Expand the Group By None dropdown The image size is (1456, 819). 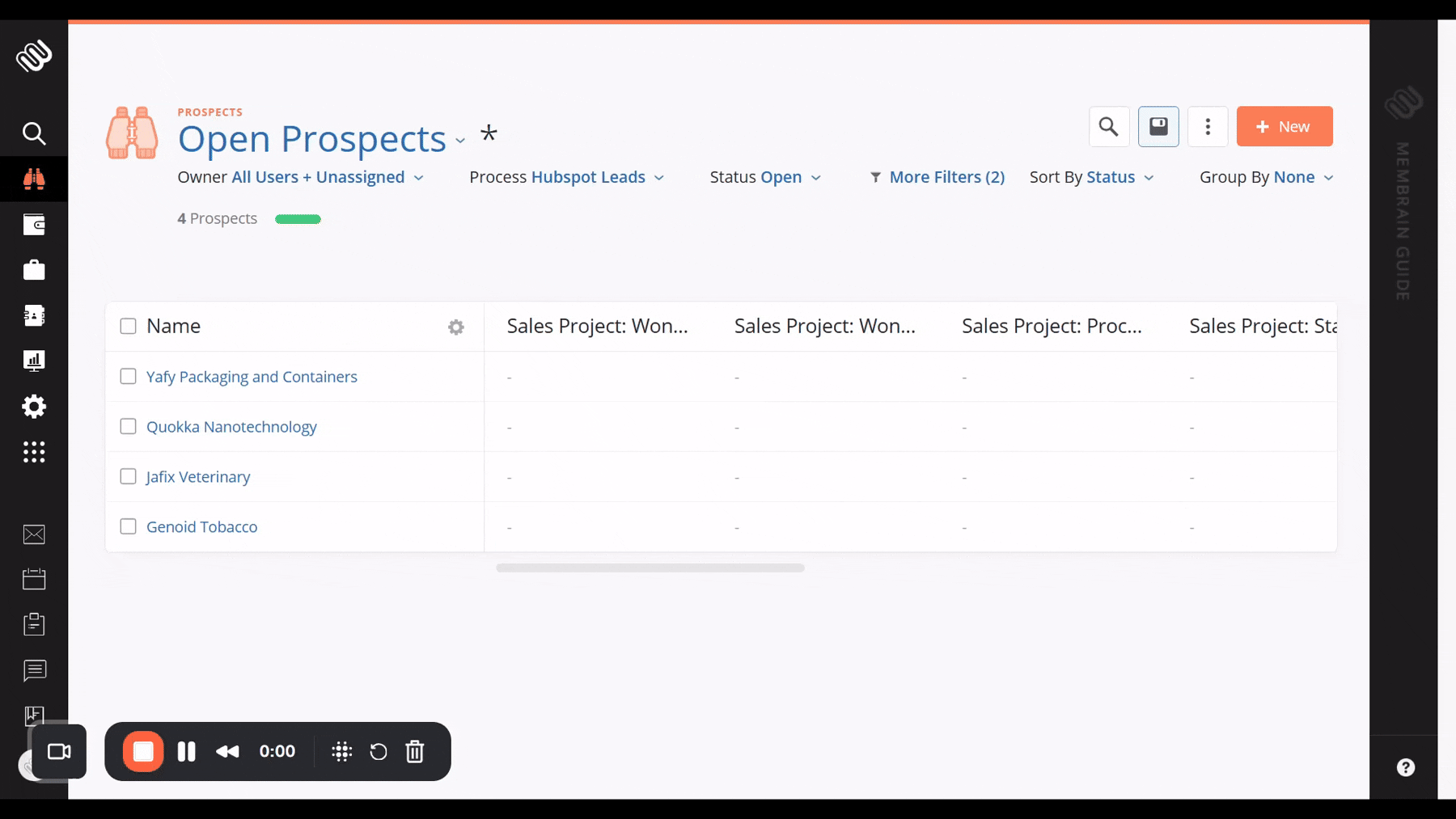click(x=1266, y=178)
